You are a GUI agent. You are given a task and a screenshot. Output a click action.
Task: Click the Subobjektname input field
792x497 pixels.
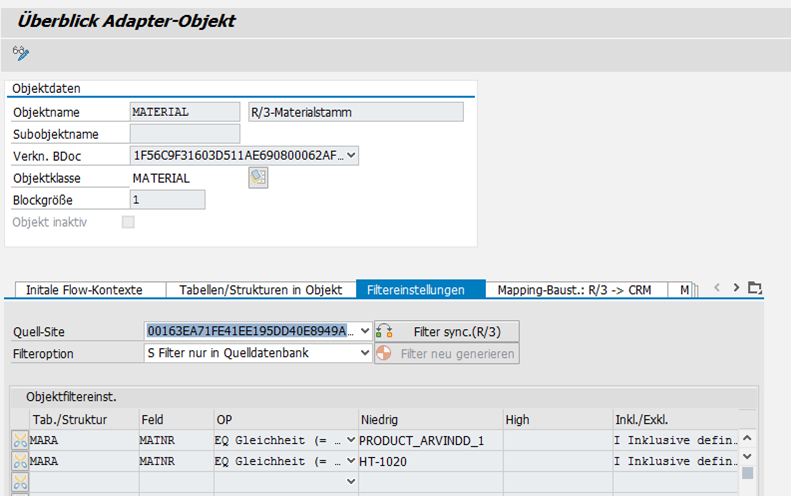pos(185,134)
